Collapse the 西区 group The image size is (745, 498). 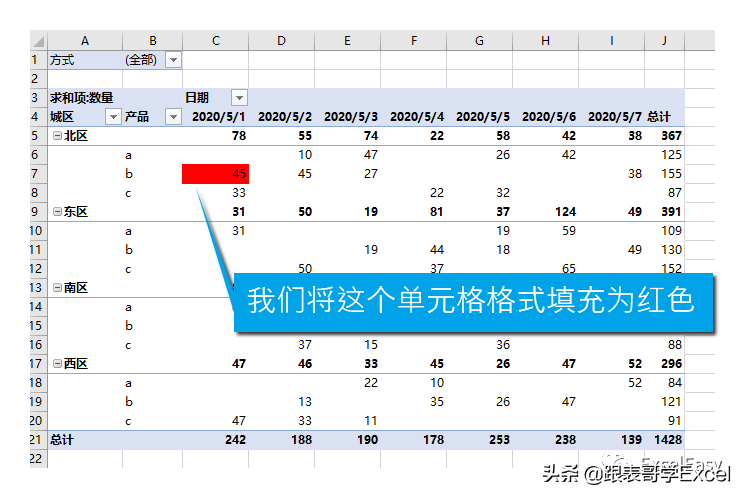[57, 364]
